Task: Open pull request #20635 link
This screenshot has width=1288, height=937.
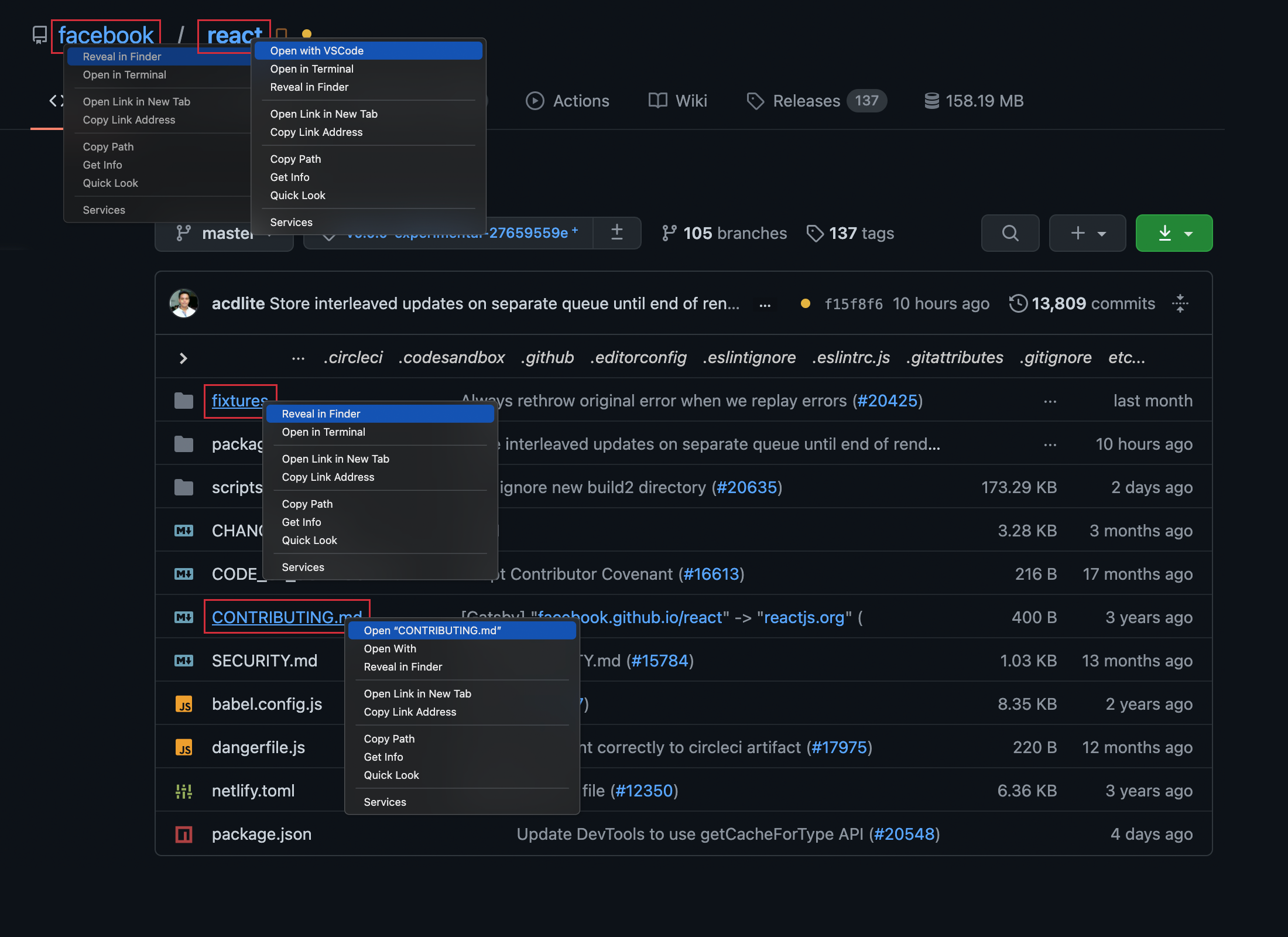Action: 747,487
